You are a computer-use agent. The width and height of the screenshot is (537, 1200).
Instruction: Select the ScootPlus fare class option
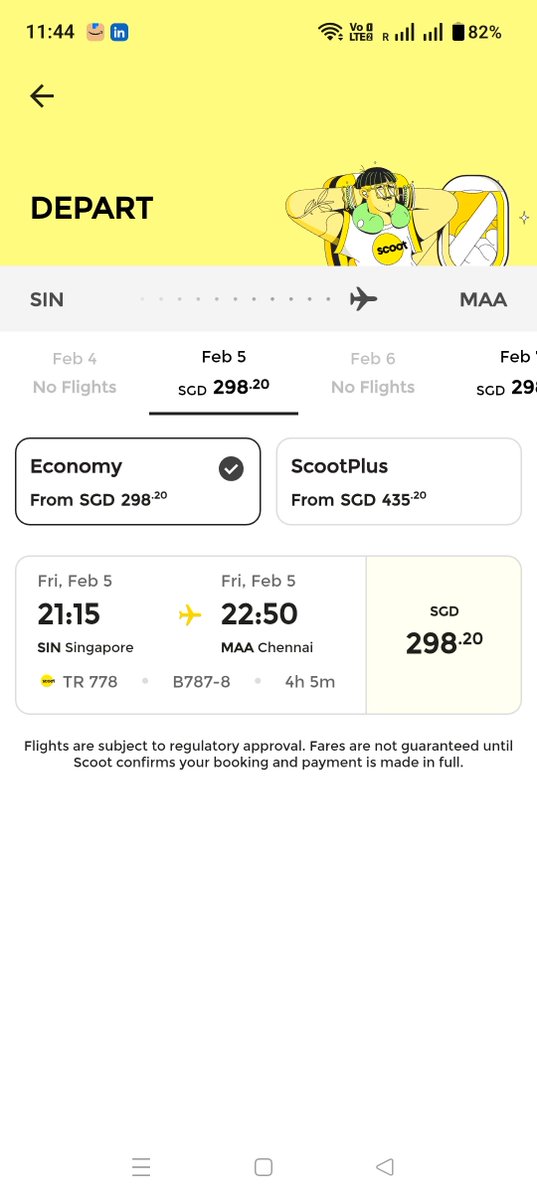tap(399, 481)
